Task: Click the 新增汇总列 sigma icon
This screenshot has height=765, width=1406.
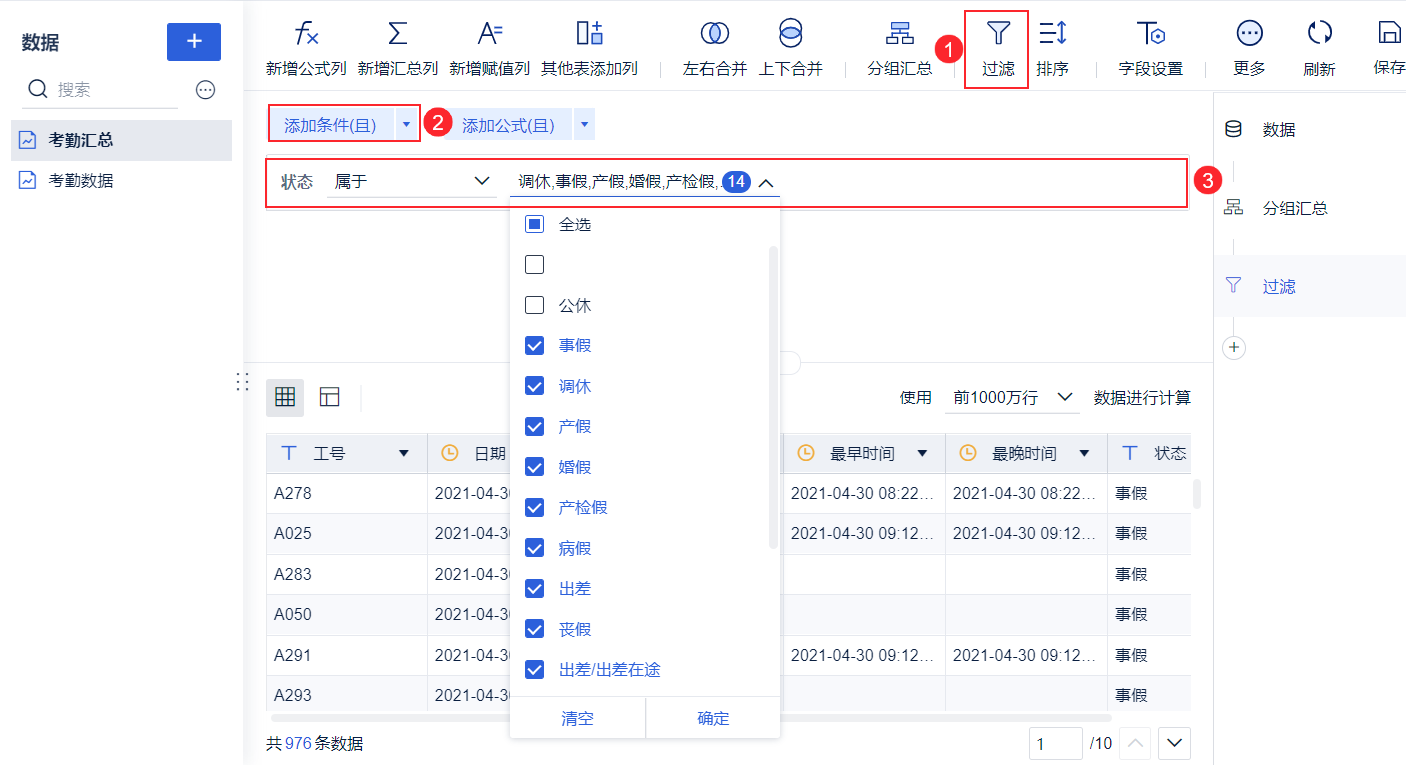Action: (397, 33)
